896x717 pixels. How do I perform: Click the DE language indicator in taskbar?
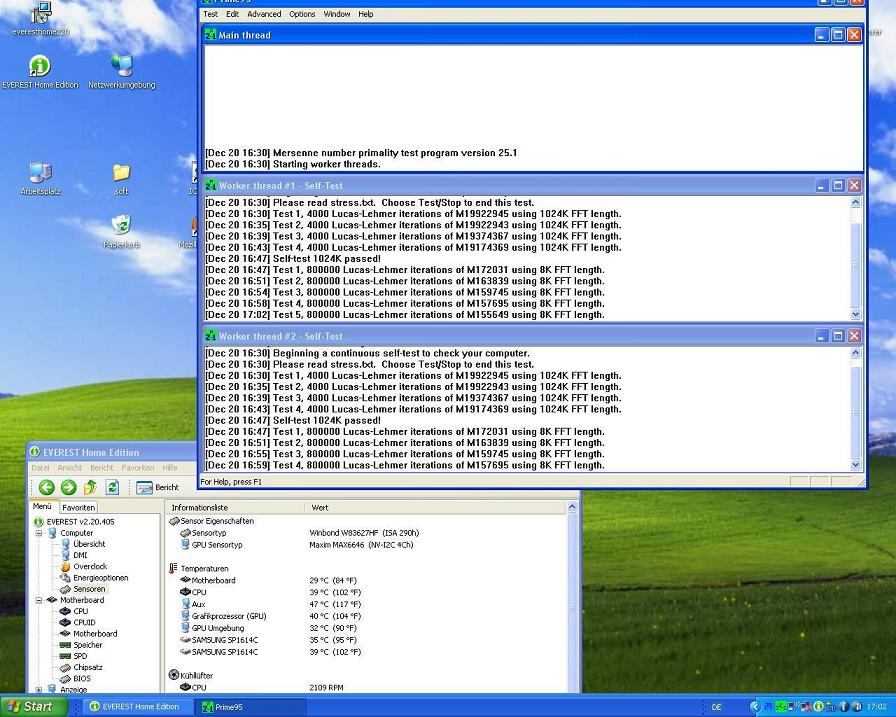click(x=717, y=707)
